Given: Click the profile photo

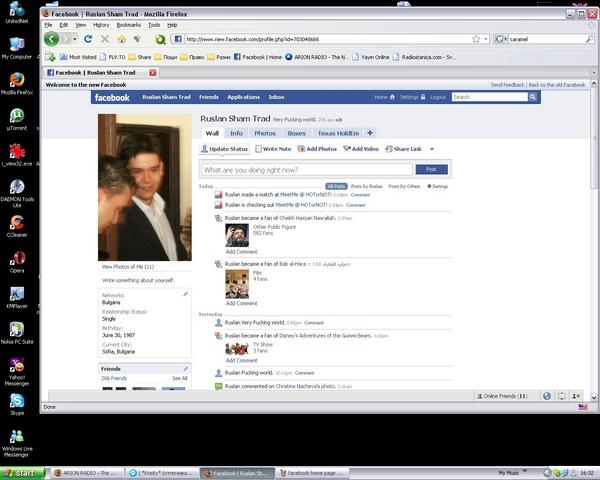Looking at the screenshot, I should 145,188.
